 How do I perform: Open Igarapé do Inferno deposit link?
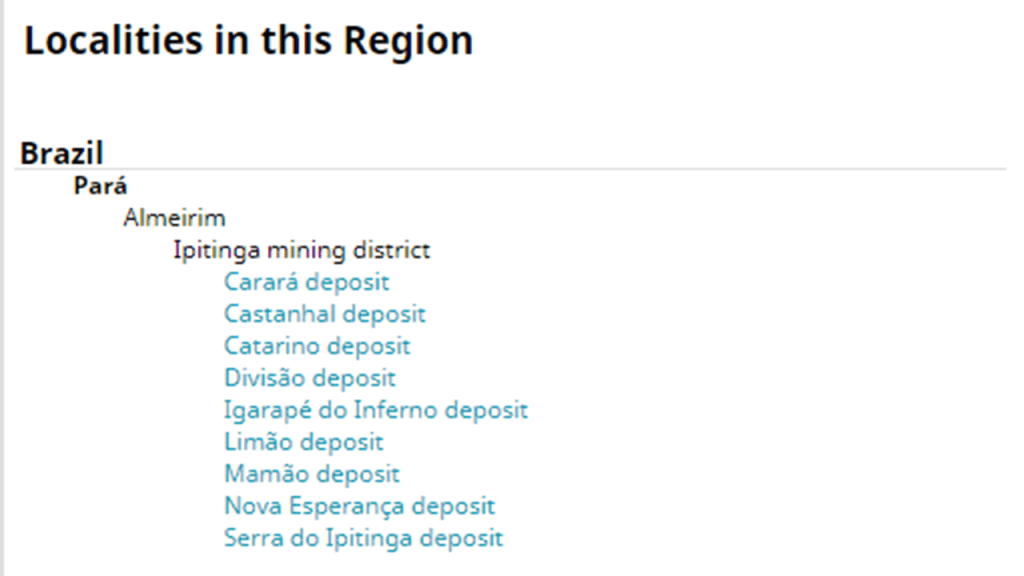point(375,410)
